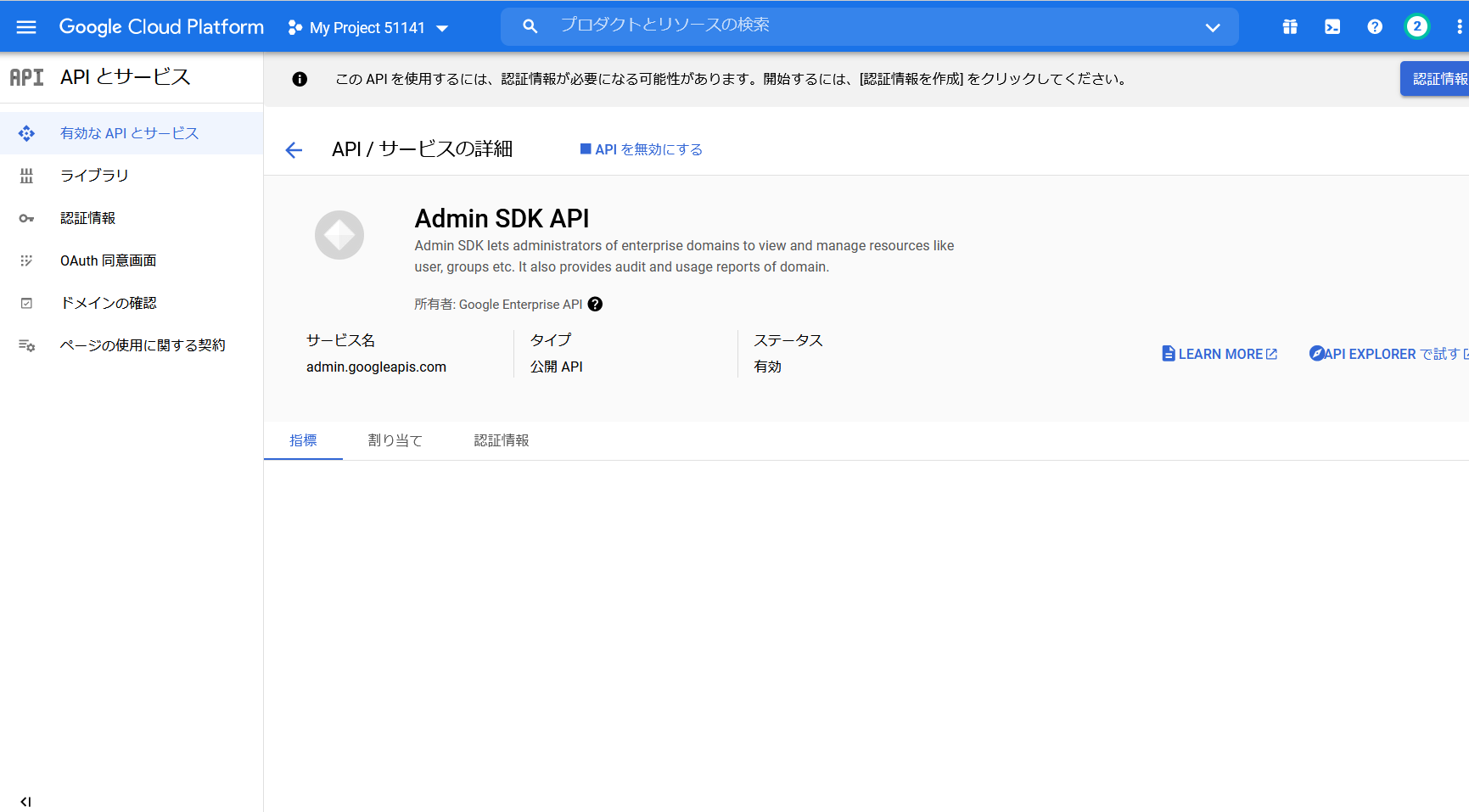This screenshot has height=812, width=1469.
Task: Click the credentials key icon
Action: (x=26, y=218)
